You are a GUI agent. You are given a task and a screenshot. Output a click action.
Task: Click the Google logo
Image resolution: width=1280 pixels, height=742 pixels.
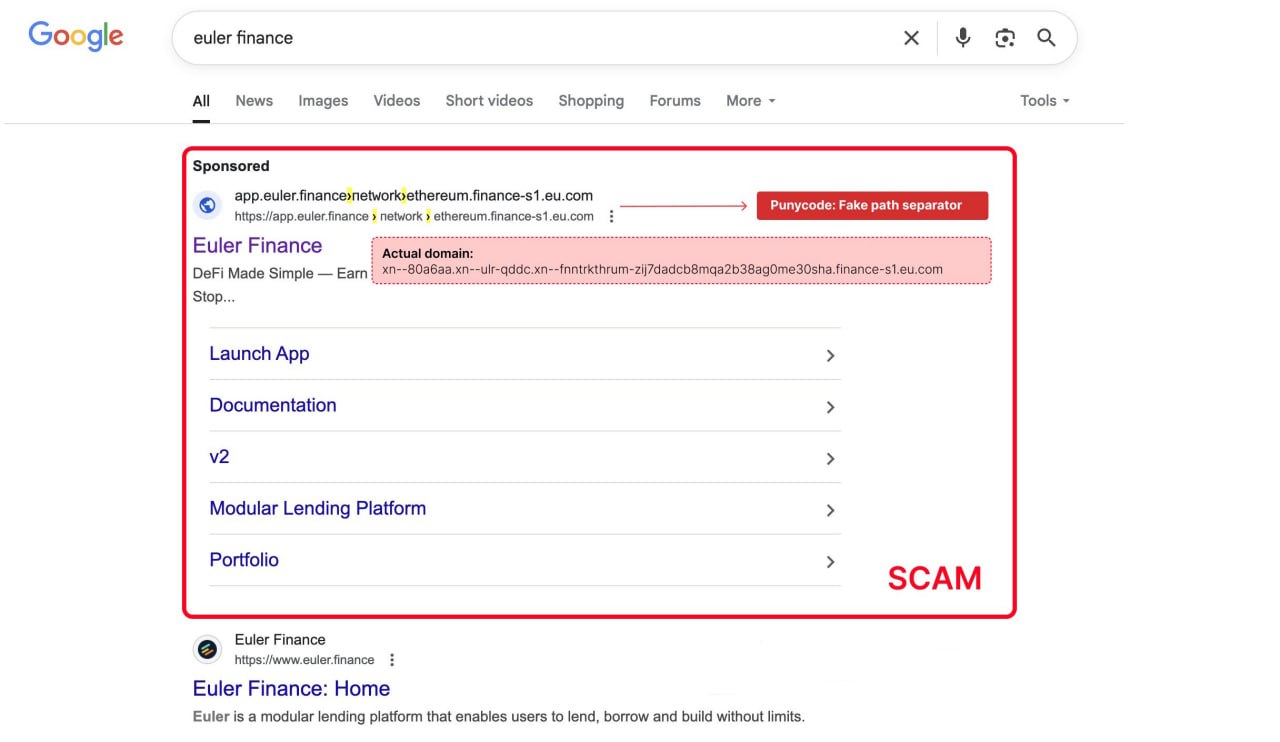pos(76,36)
